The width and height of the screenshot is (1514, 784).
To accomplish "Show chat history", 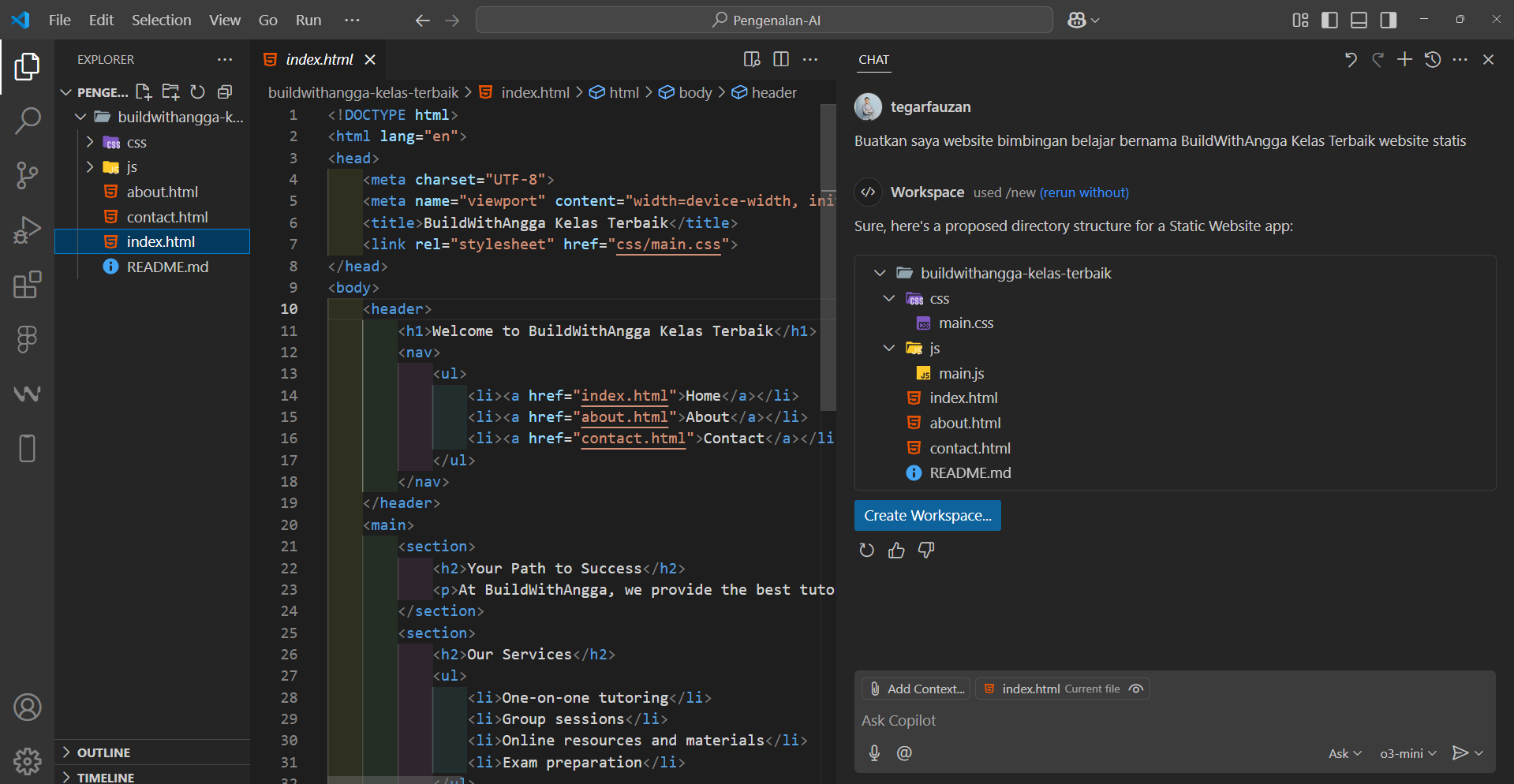I will (1433, 60).
